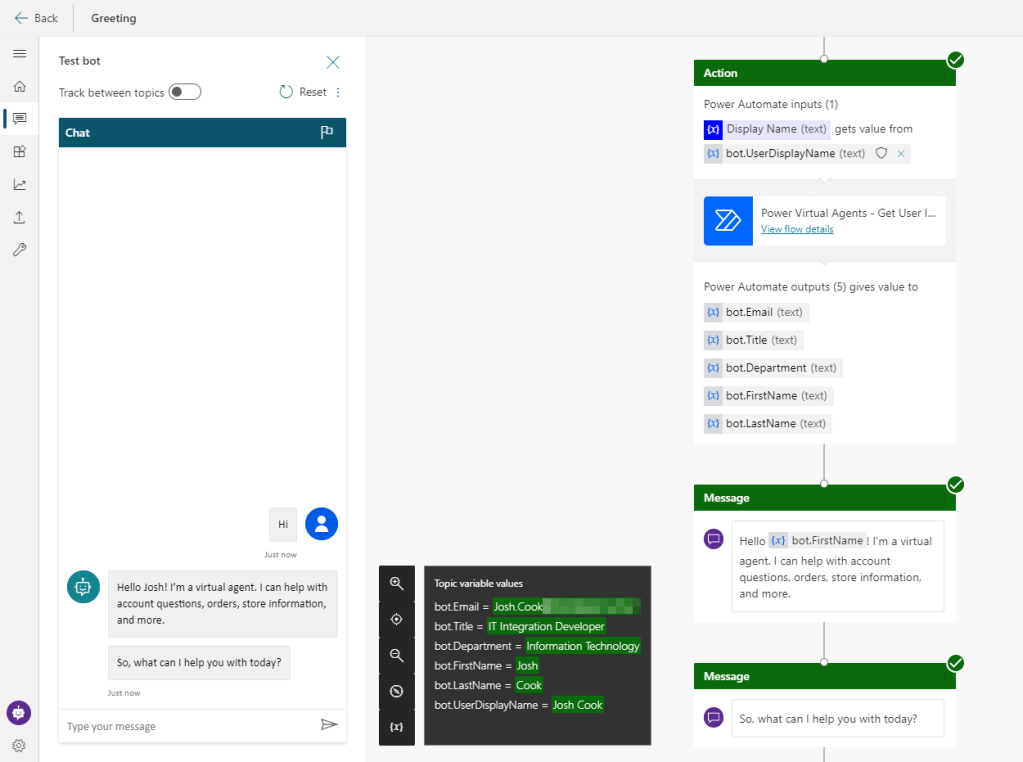This screenshot has height=762, width=1023.
Task: Click the Home icon in the sidebar
Action: (19, 86)
